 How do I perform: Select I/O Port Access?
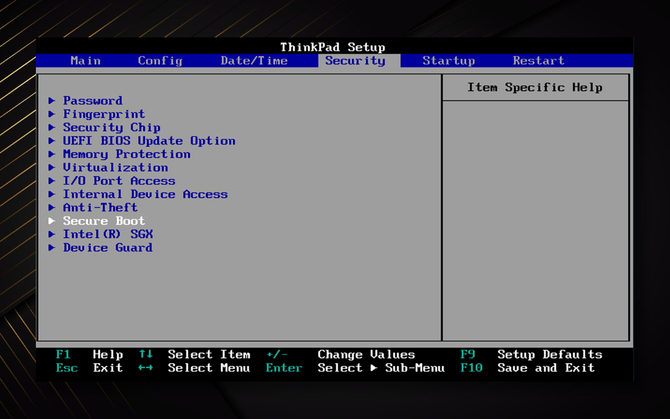[119, 181]
